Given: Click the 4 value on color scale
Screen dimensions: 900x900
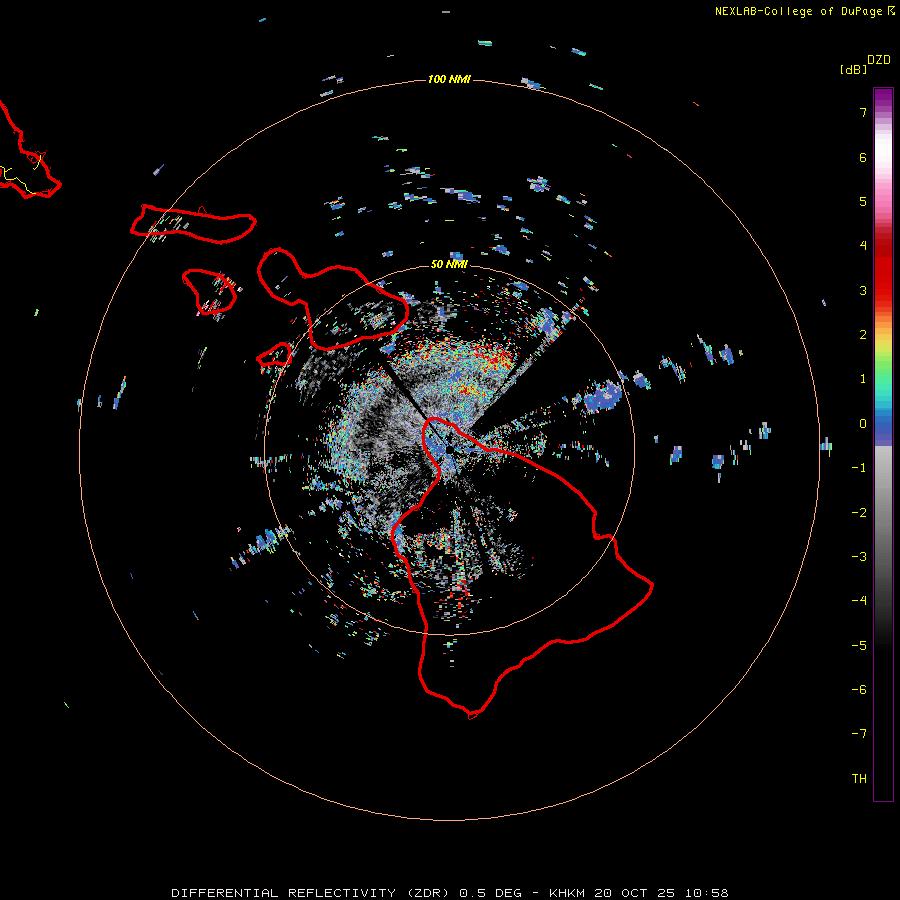Looking at the screenshot, I should click(x=863, y=246).
